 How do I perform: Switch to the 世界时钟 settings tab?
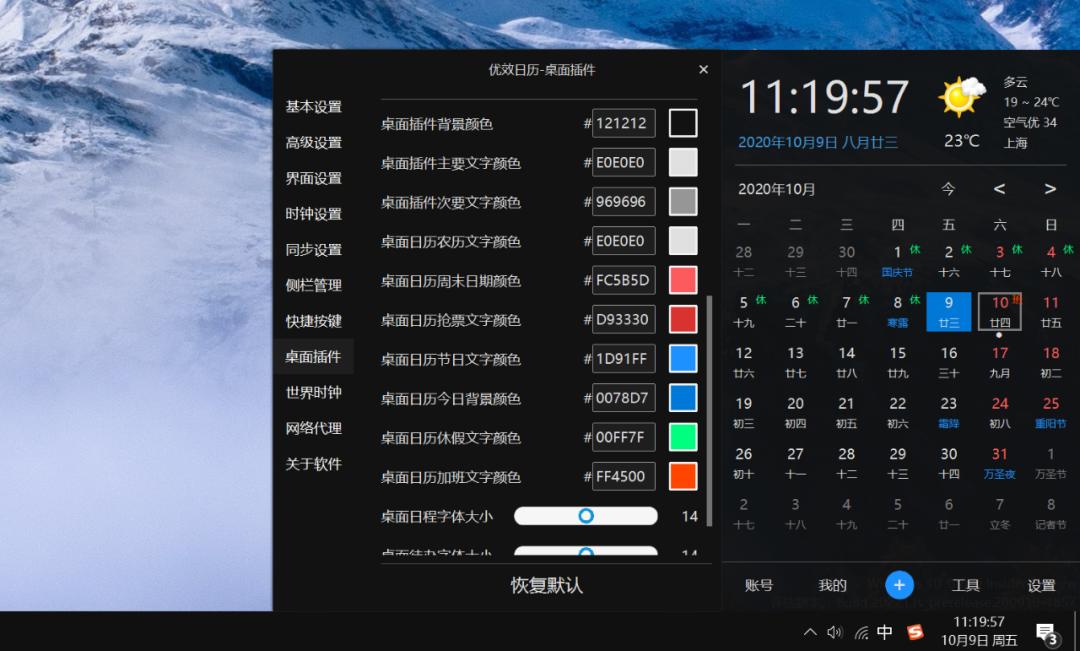click(314, 393)
